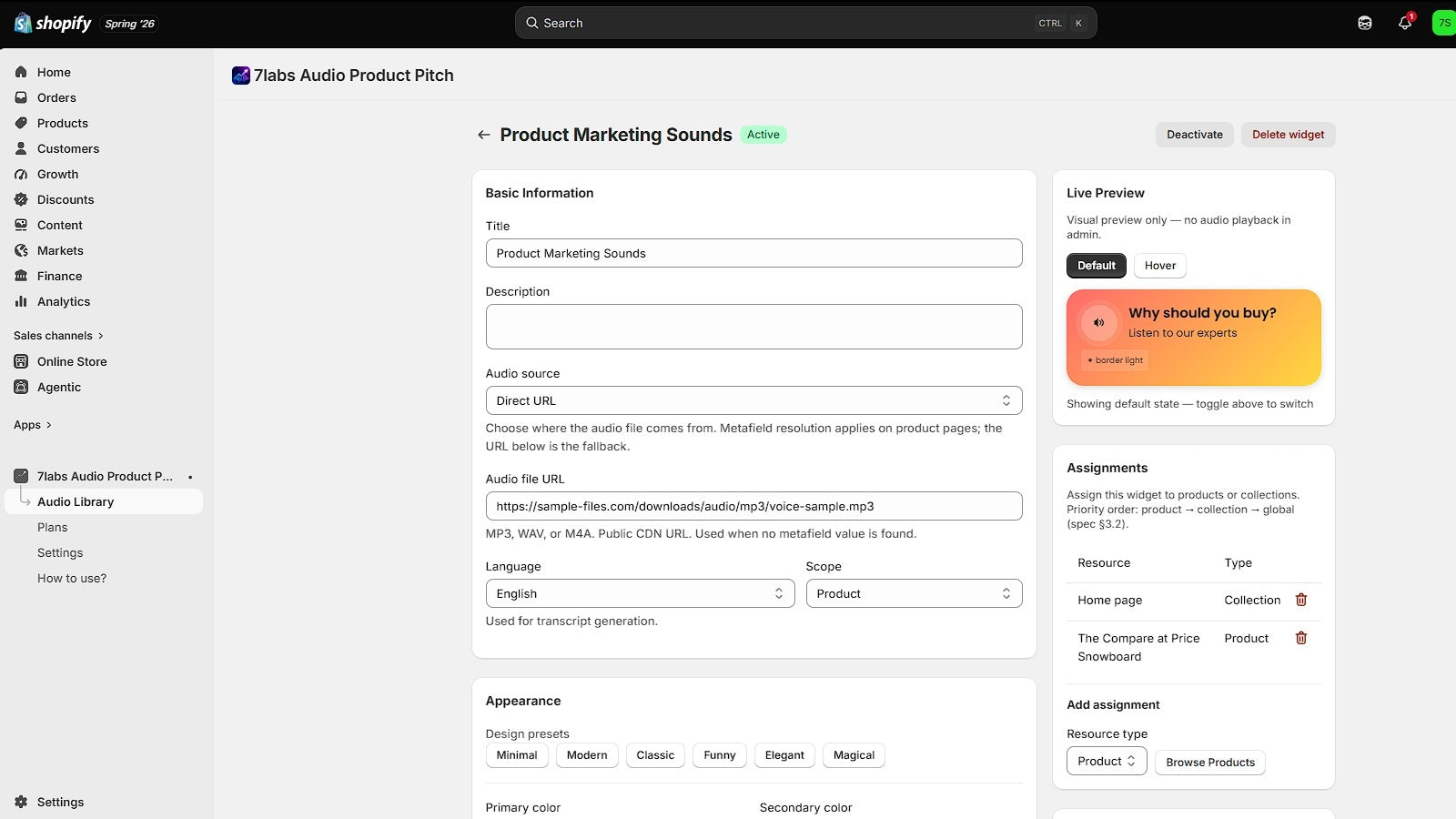This screenshot has width=1456, height=819.
Task: Click the Why should you buy? preview card
Action: pos(1194,338)
